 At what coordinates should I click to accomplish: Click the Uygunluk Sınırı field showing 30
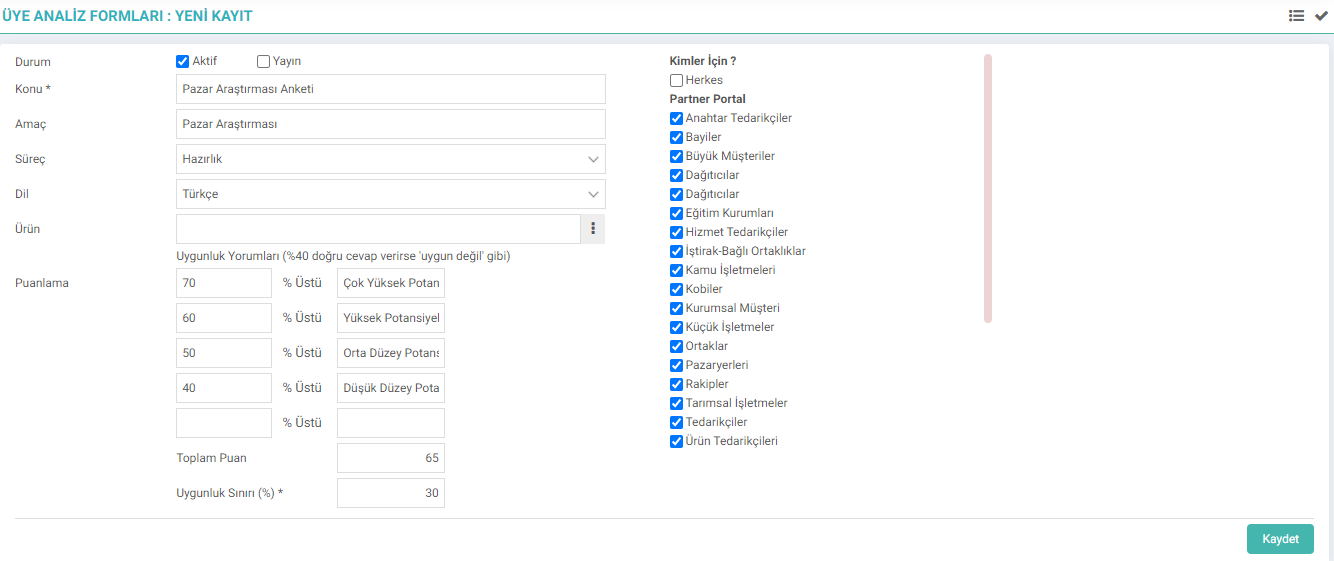coord(391,493)
